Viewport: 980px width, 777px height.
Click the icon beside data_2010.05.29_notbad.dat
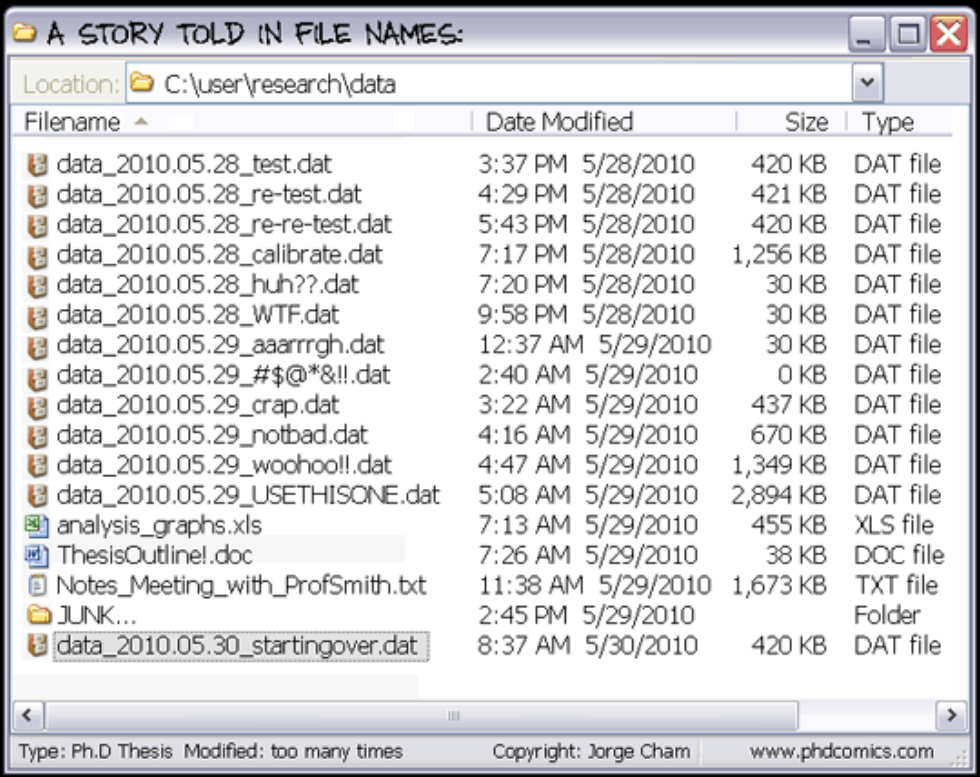[38, 436]
